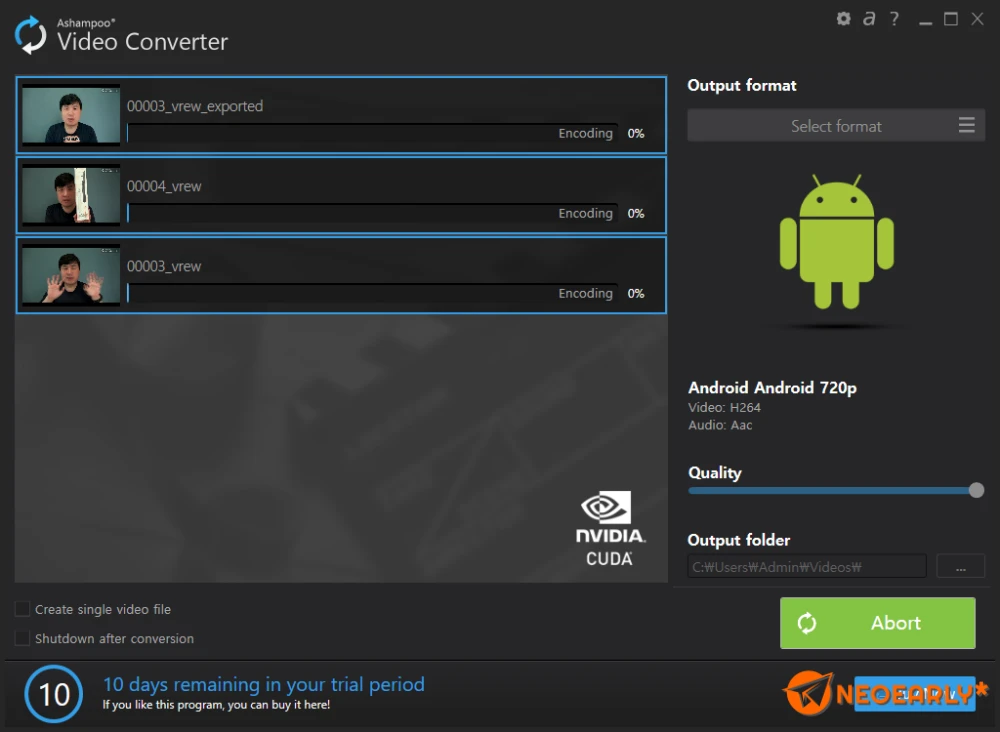Viewport: 1000px width, 732px height.
Task: Select the 00004_vrew video thumbnail
Action: [71, 195]
